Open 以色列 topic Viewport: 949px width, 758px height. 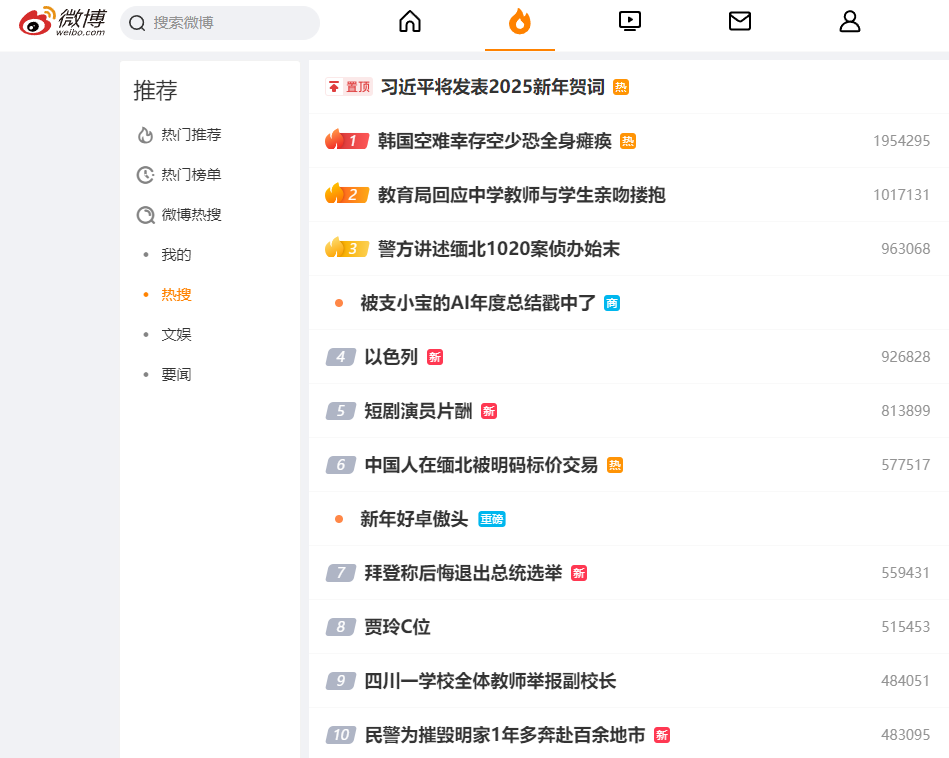(x=391, y=357)
